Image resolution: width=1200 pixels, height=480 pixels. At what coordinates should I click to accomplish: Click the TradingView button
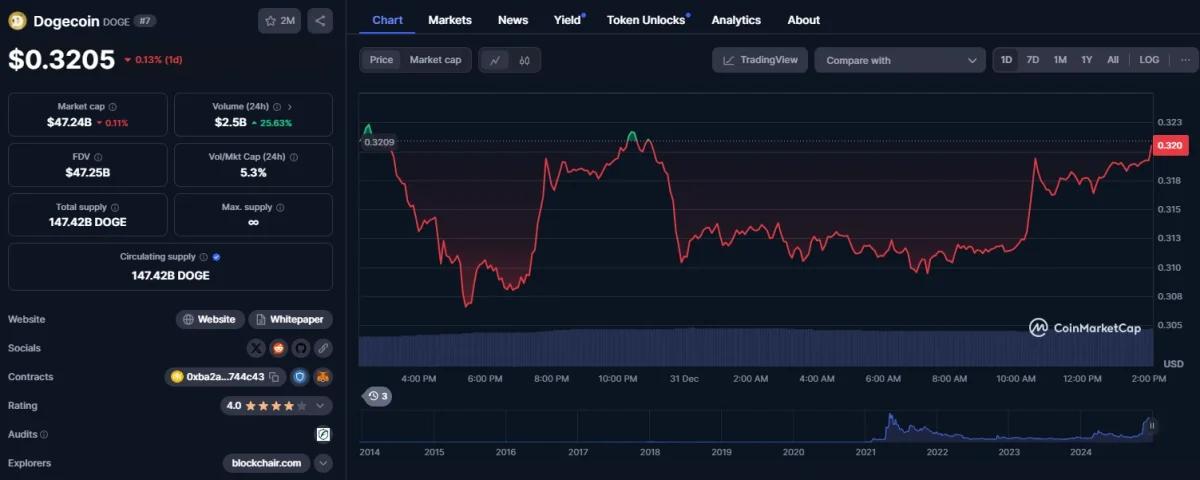760,60
